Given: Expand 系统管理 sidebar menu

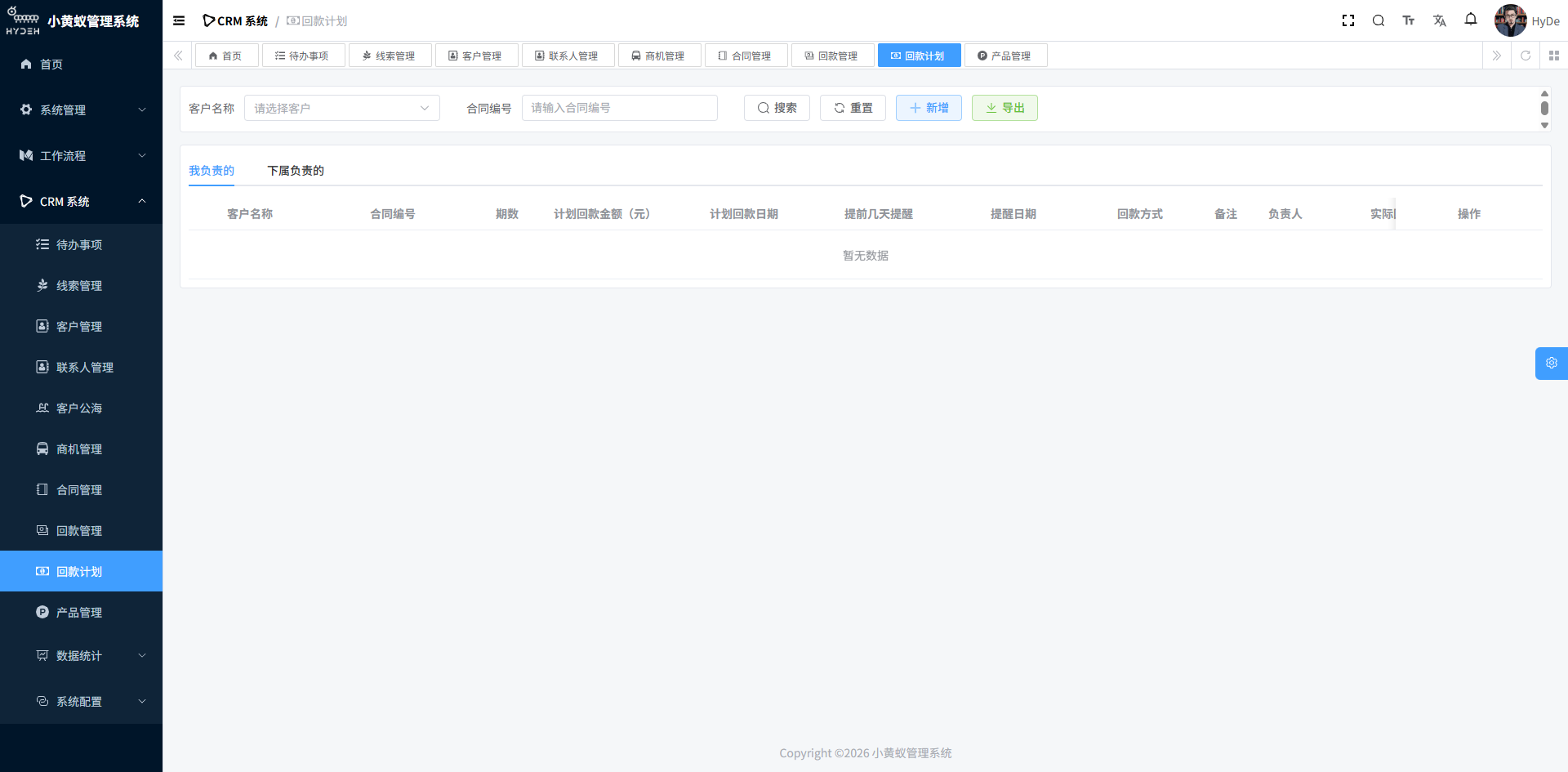Looking at the screenshot, I should pos(81,109).
